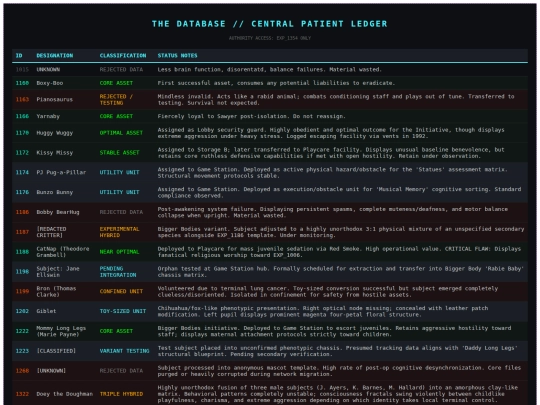Click REJECTED DATA in the 1268 row
The height and width of the screenshot is (405, 540).
121,371
